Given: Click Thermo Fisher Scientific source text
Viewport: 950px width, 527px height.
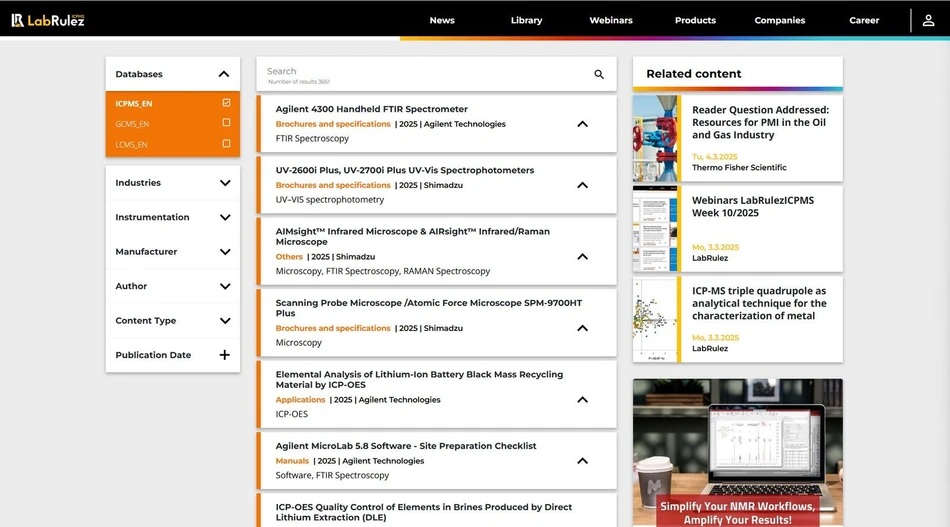Looking at the screenshot, I should (739, 168).
